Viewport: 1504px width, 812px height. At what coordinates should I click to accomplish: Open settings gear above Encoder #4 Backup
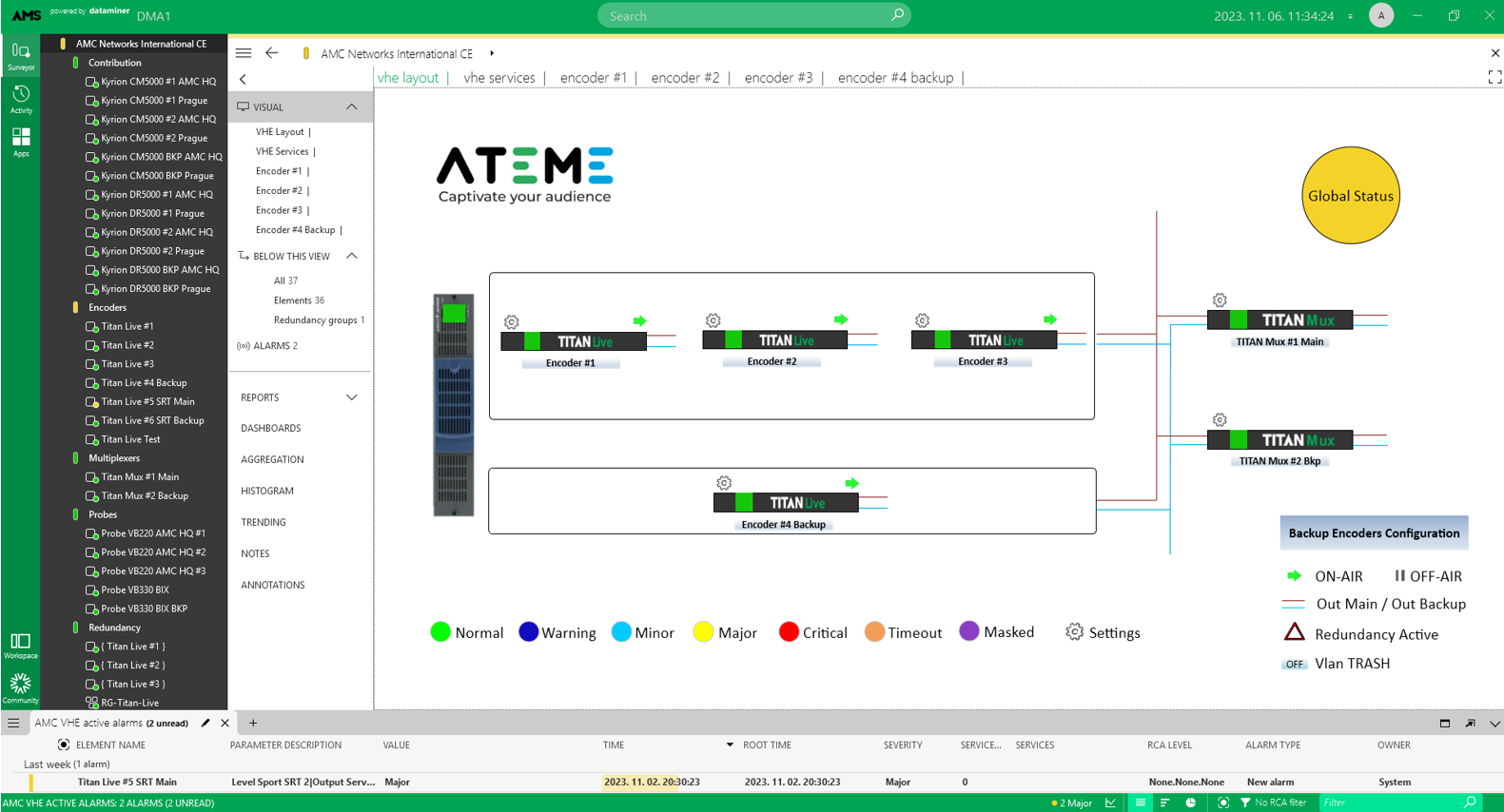(x=724, y=483)
